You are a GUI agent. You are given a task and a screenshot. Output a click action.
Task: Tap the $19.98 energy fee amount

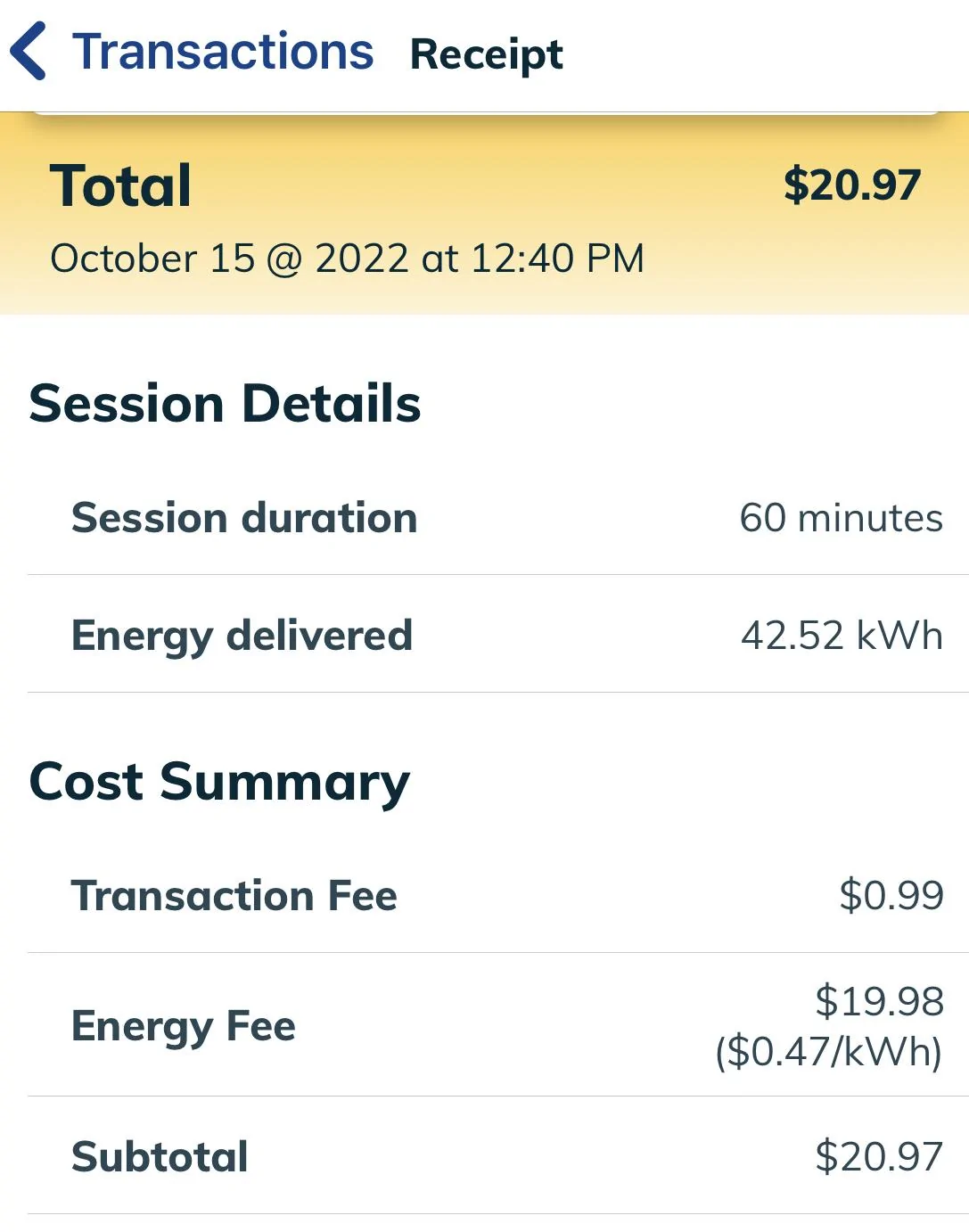pos(879,1001)
